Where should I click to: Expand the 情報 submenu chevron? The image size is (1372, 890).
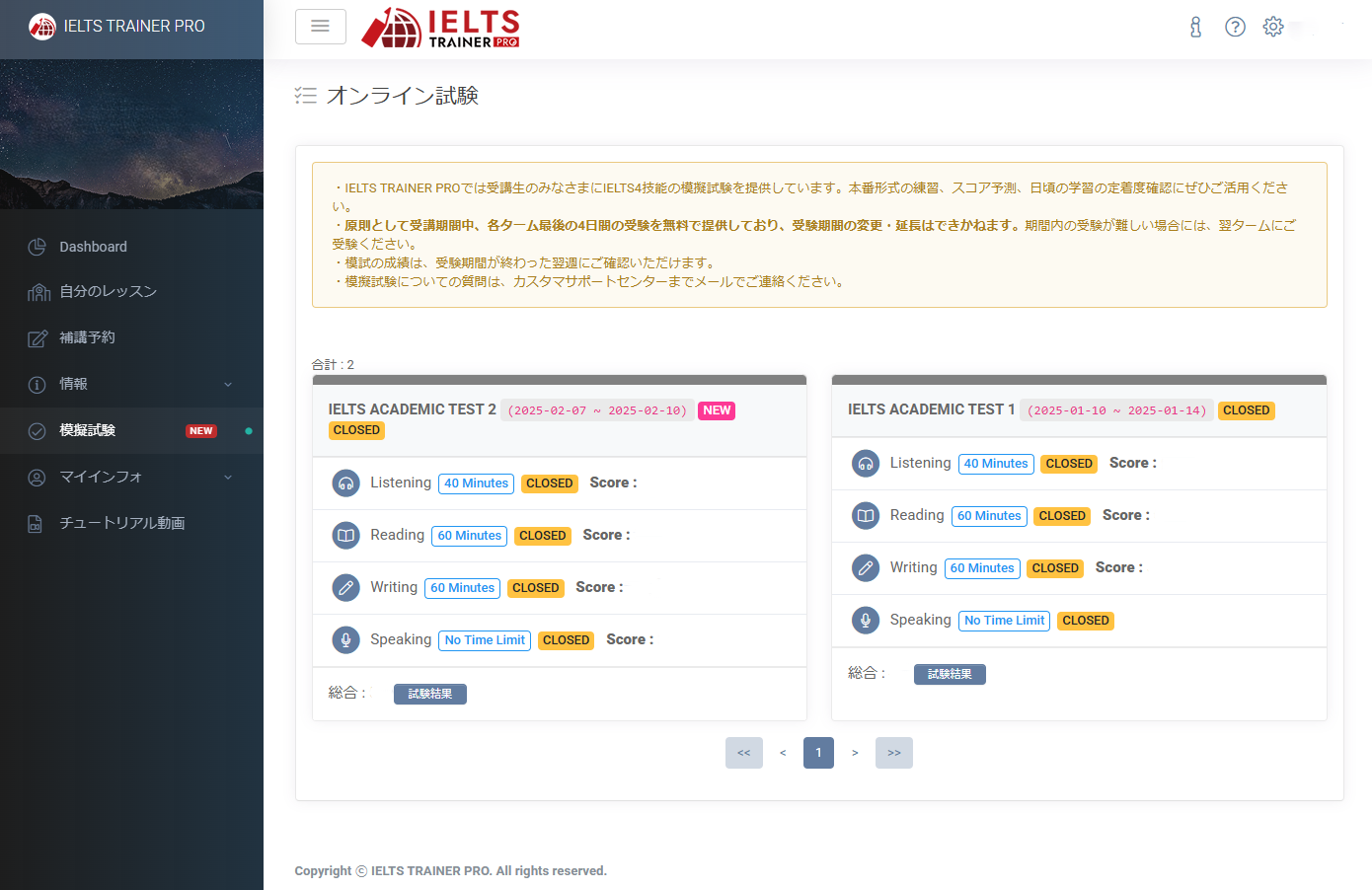point(228,385)
